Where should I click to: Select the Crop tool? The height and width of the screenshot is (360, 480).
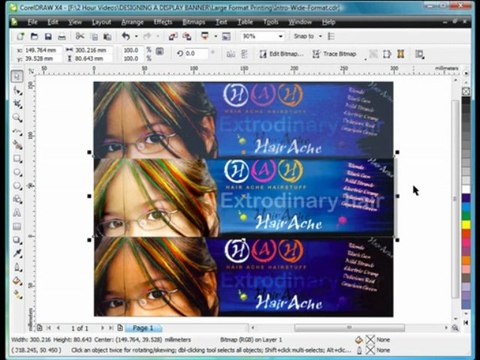17,104
